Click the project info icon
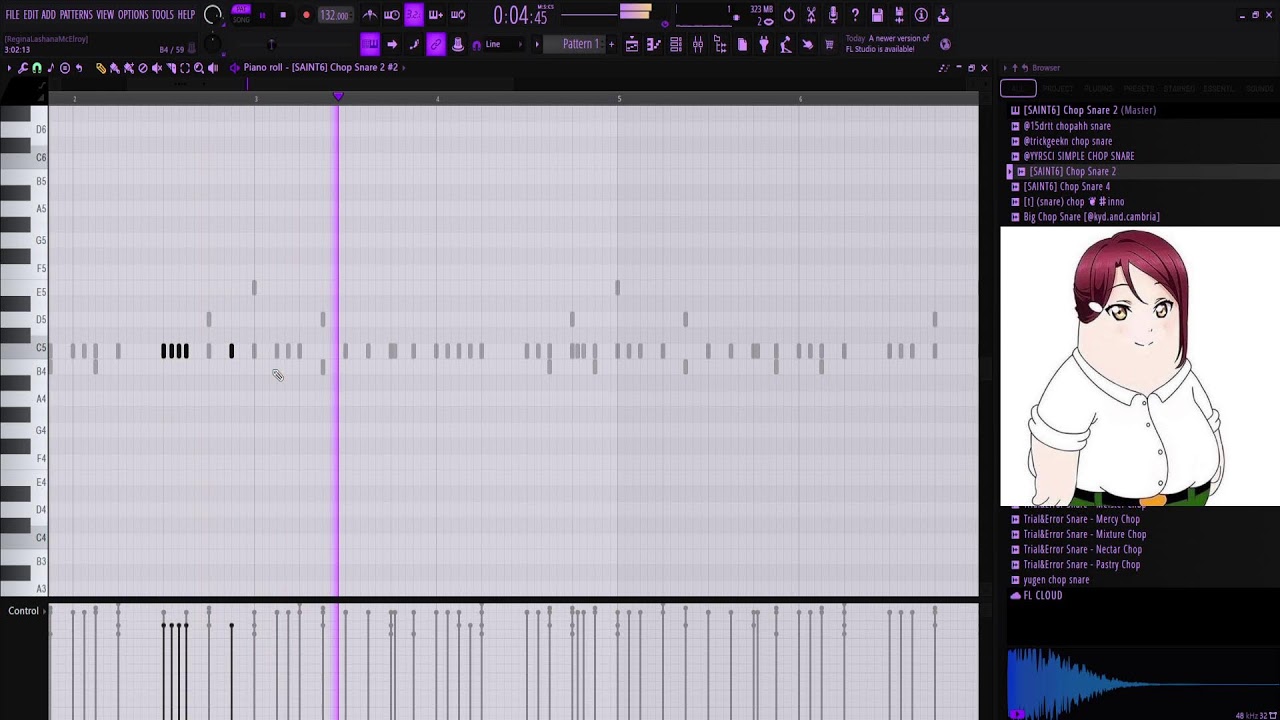This screenshot has width=1280, height=720. pos(921,15)
